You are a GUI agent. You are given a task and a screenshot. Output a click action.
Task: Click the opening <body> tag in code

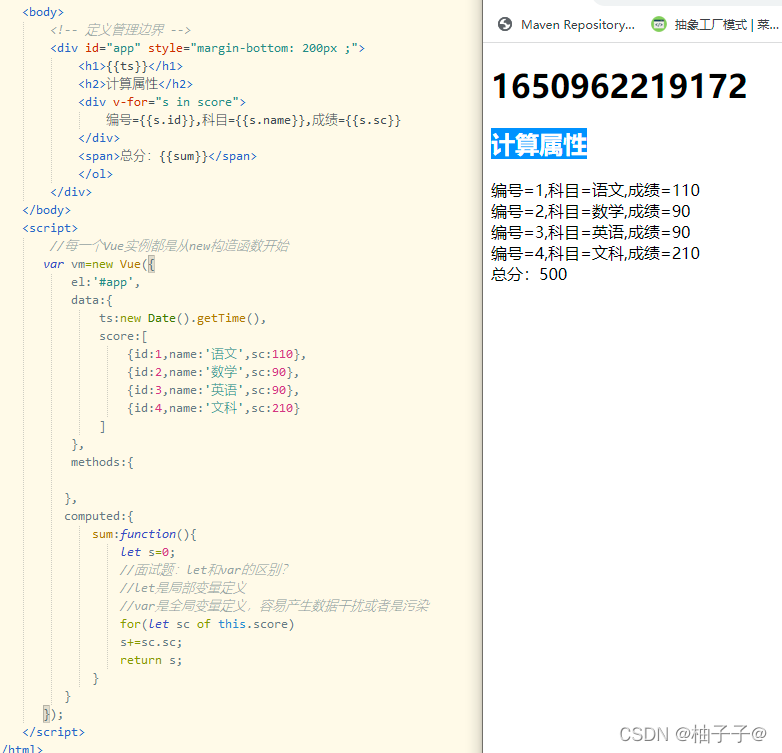(43, 12)
